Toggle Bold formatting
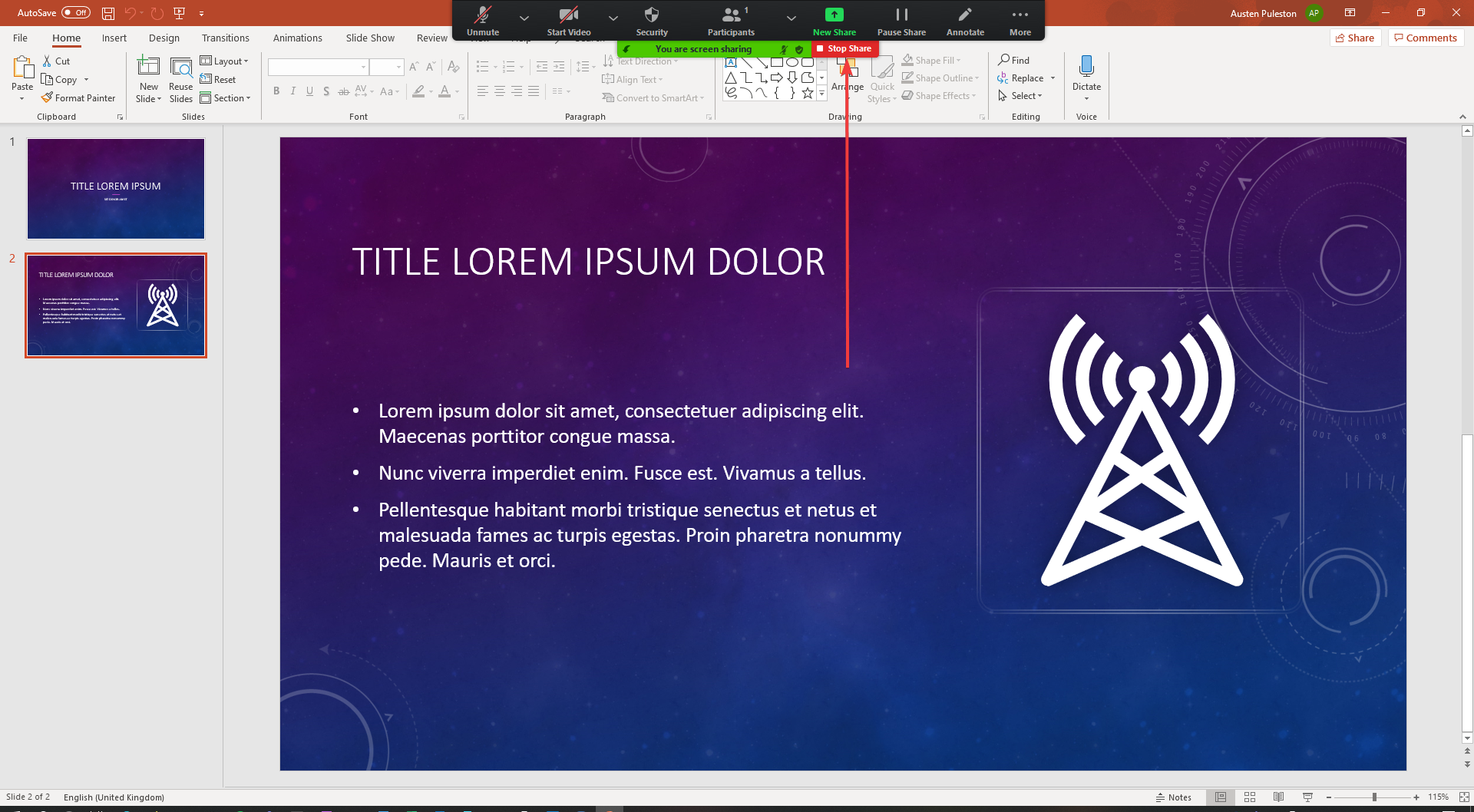Viewport: 1474px width, 812px height. pos(276,91)
